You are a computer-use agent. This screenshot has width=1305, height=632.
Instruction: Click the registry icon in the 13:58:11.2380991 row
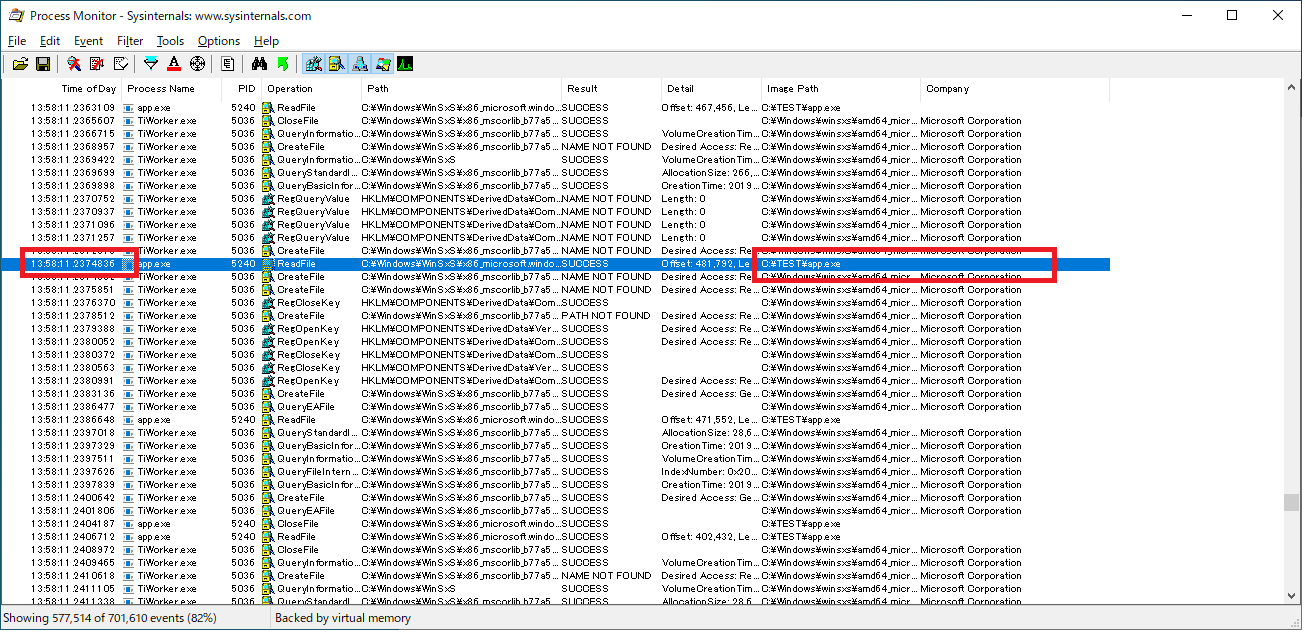pos(268,380)
